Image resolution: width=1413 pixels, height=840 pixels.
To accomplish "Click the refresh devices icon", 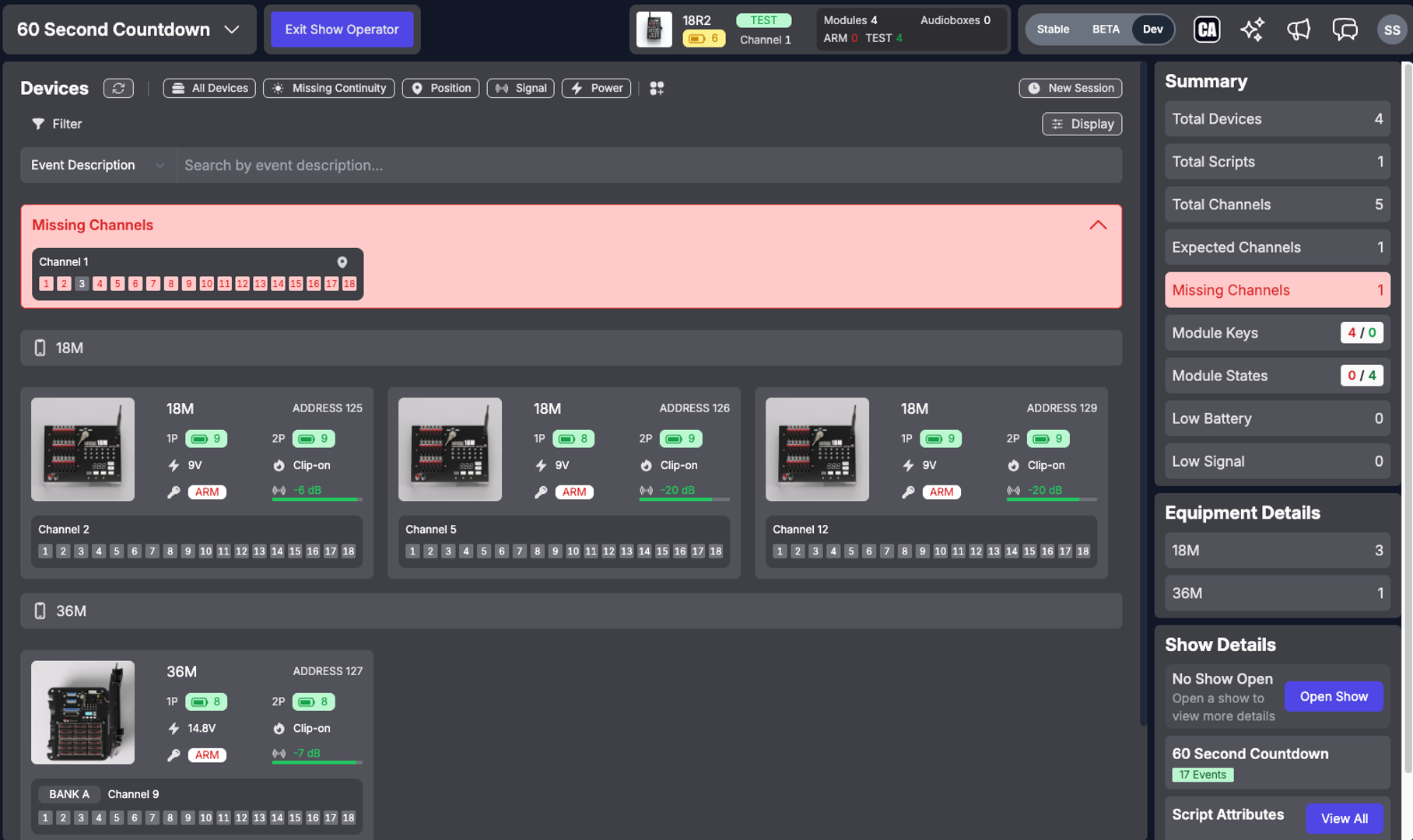I will (118, 88).
